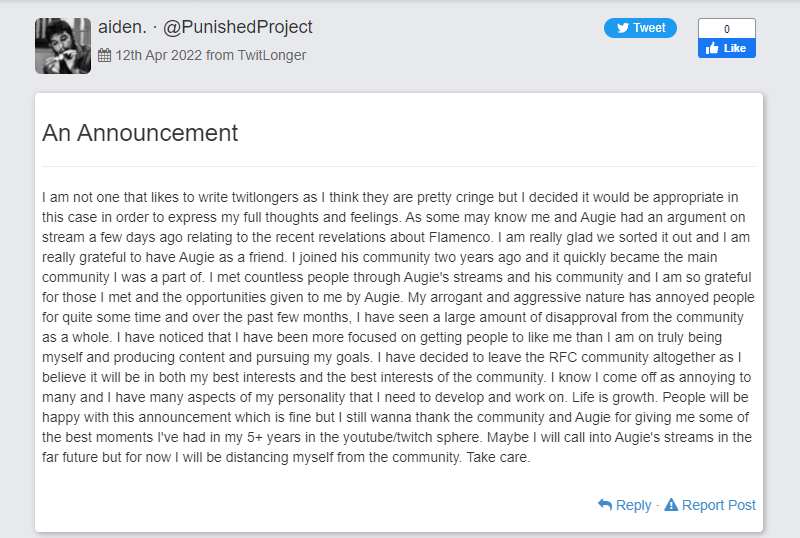
Task: Click the like count box showing 0
Action: pyautogui.click(x=727, y=29)
